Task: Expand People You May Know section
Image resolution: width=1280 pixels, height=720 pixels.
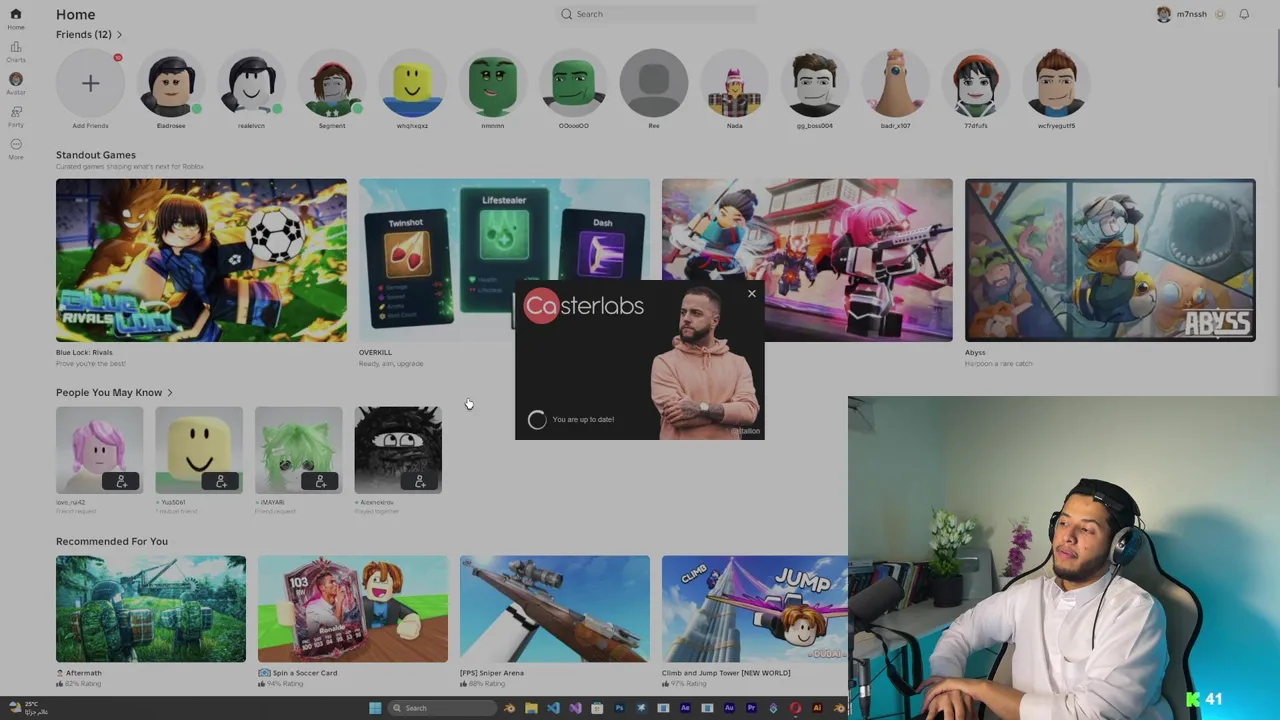Action: click(x=114, y=392)
